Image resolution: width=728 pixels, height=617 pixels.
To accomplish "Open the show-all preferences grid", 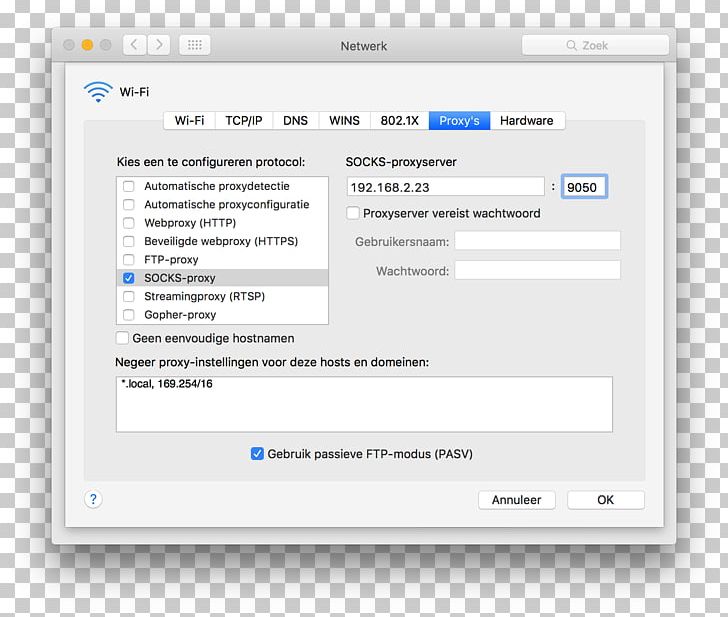I will 195,45.
